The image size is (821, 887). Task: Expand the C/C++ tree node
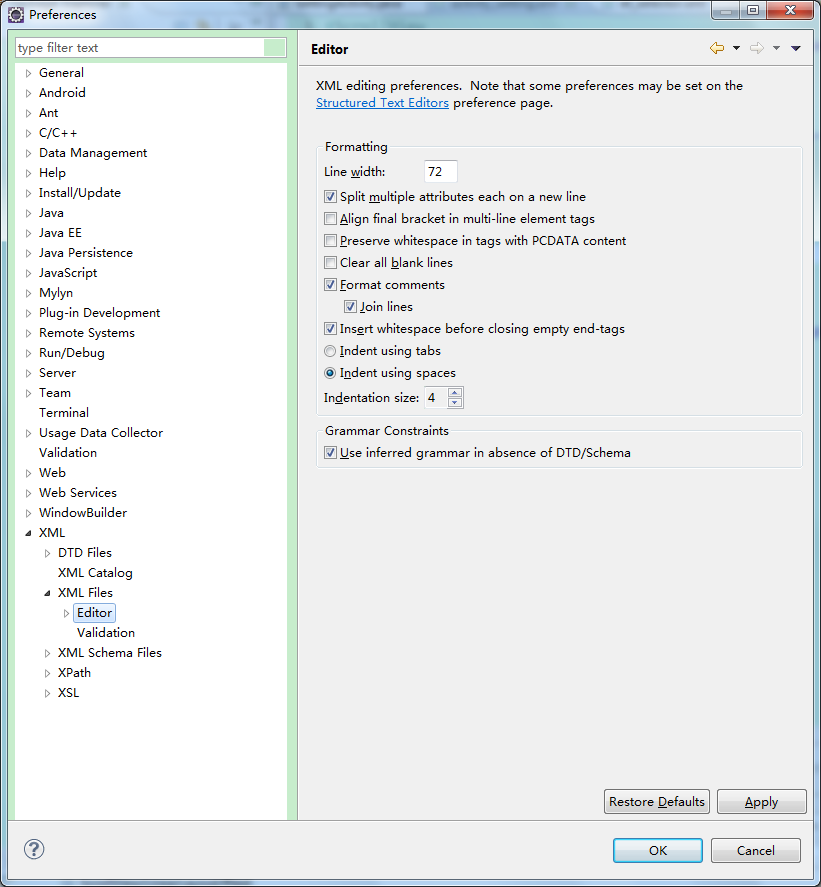28,134
